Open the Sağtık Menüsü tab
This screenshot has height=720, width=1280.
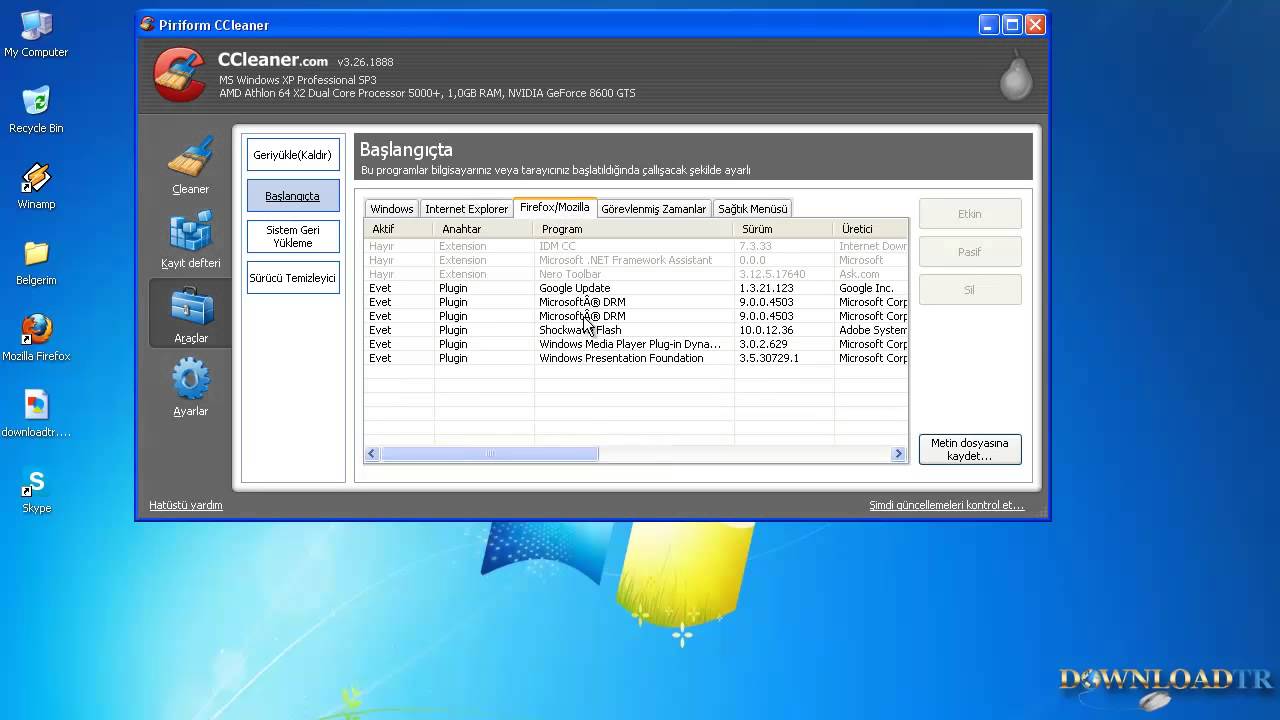coord(752,208)
